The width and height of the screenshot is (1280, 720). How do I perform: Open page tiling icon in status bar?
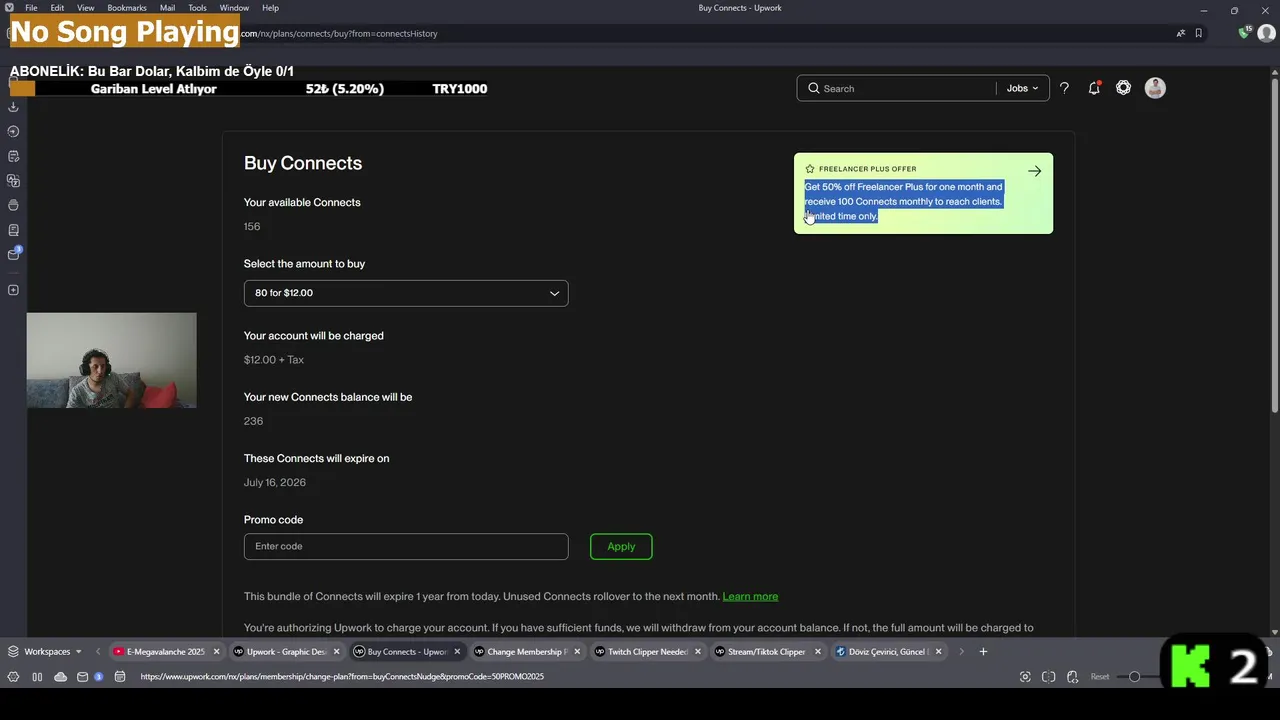pos(1048,677)
